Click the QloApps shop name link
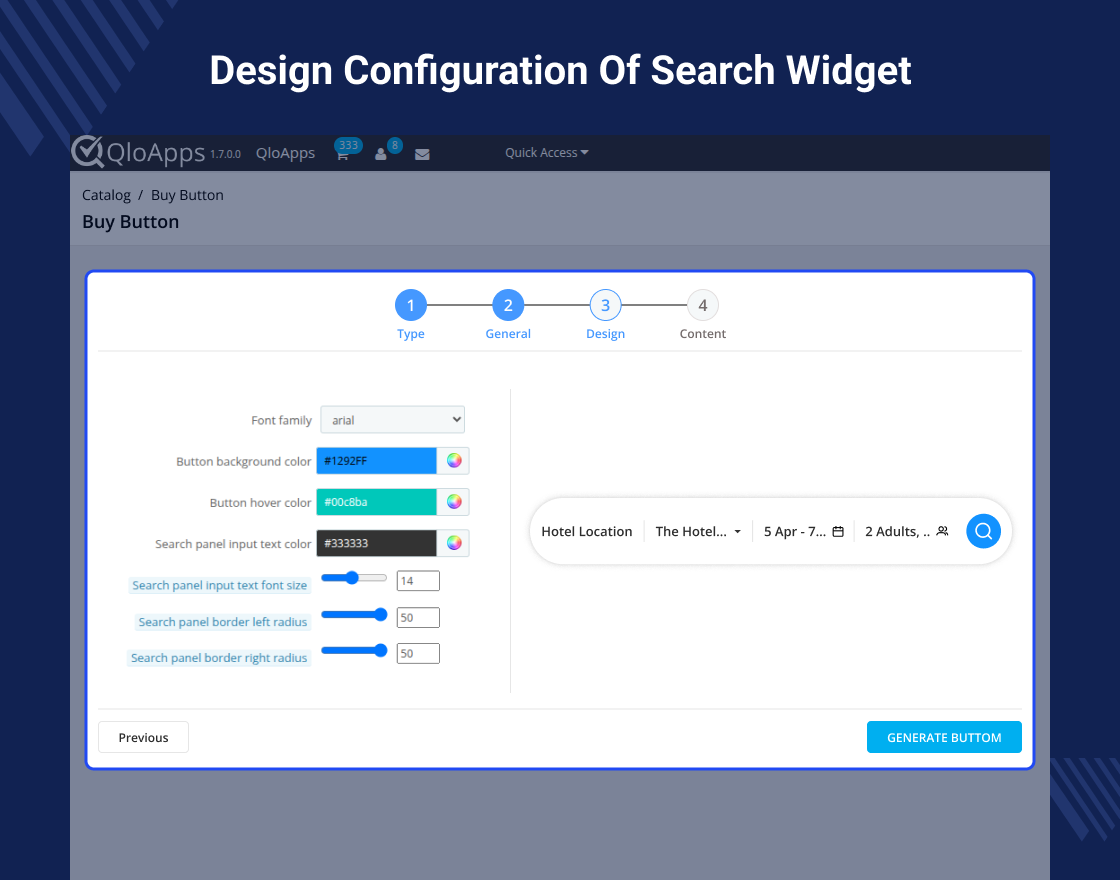This screenshot has width=1120, height=880. point(286,153)
